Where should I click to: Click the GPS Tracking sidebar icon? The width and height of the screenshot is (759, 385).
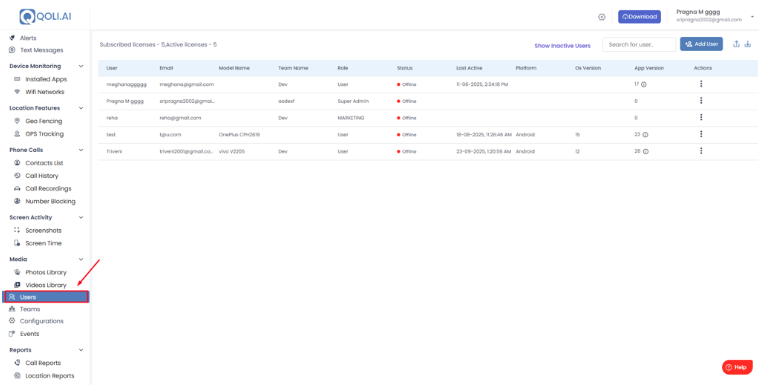pyautogui.click(x=17, y=134)
